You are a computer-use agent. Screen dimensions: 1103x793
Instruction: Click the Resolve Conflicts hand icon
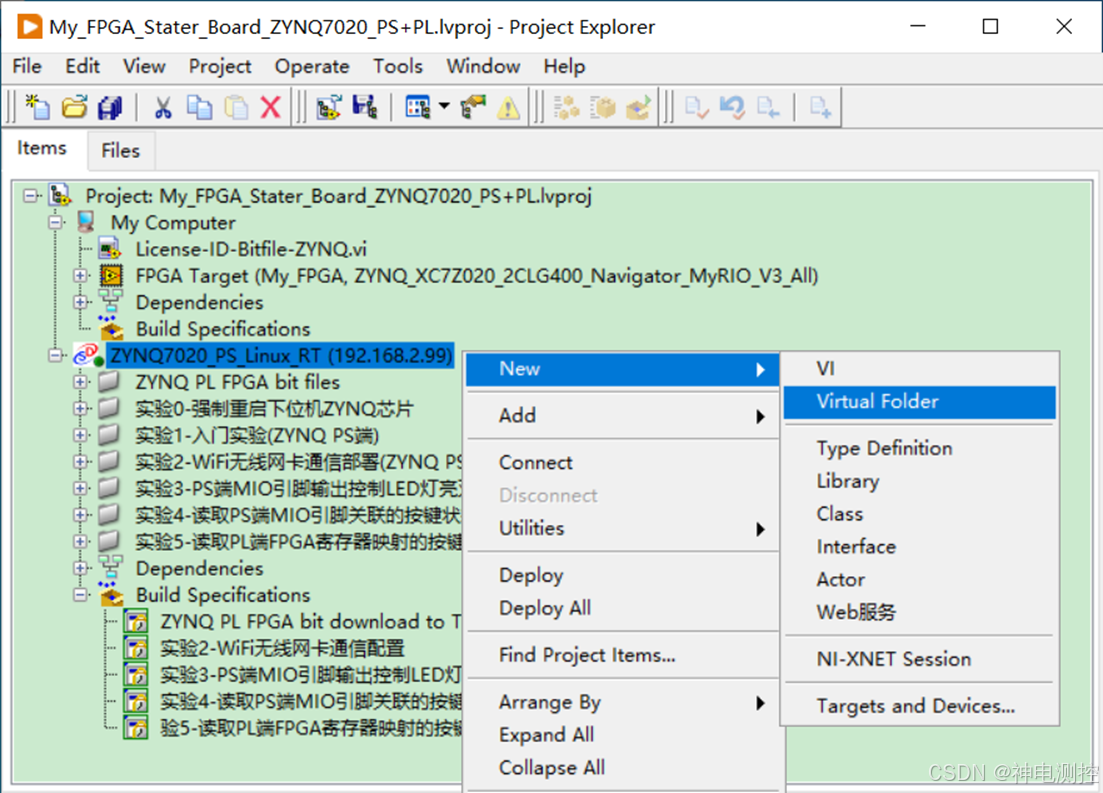click(473, 107)
